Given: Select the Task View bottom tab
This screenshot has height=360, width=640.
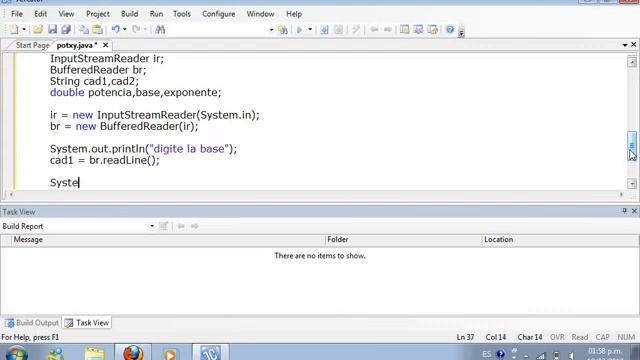Looking at the screenshot, I should pos(87,323).
